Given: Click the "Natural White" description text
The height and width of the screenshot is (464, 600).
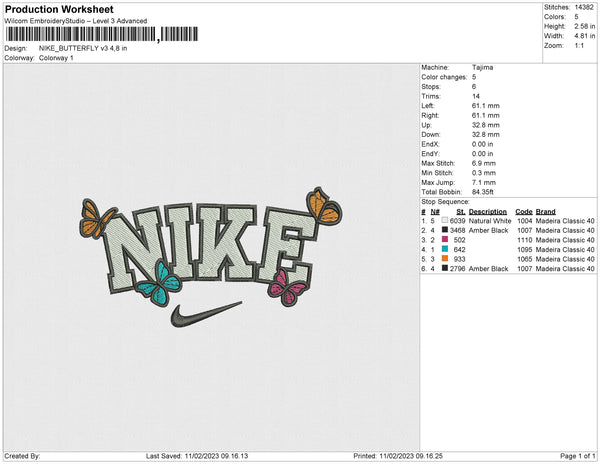Looking at the screenshot, I should 490,221.
